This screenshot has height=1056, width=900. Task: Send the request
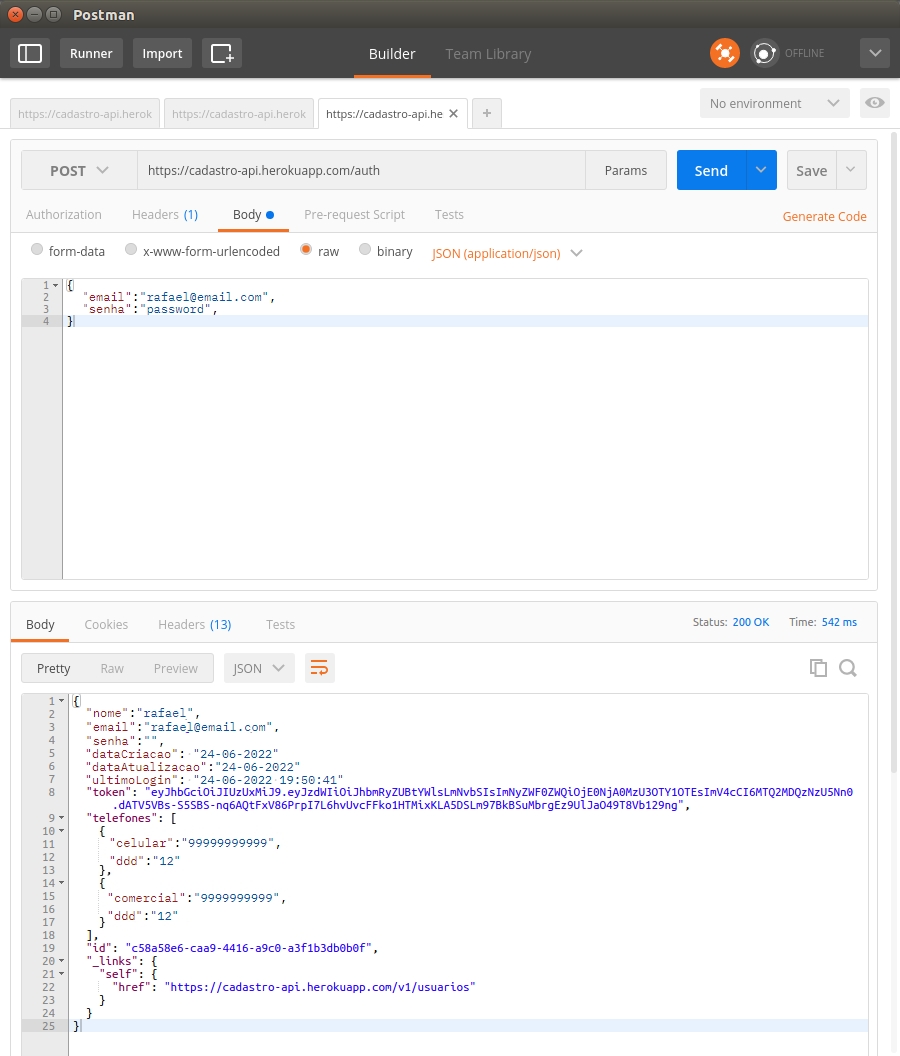711,170
